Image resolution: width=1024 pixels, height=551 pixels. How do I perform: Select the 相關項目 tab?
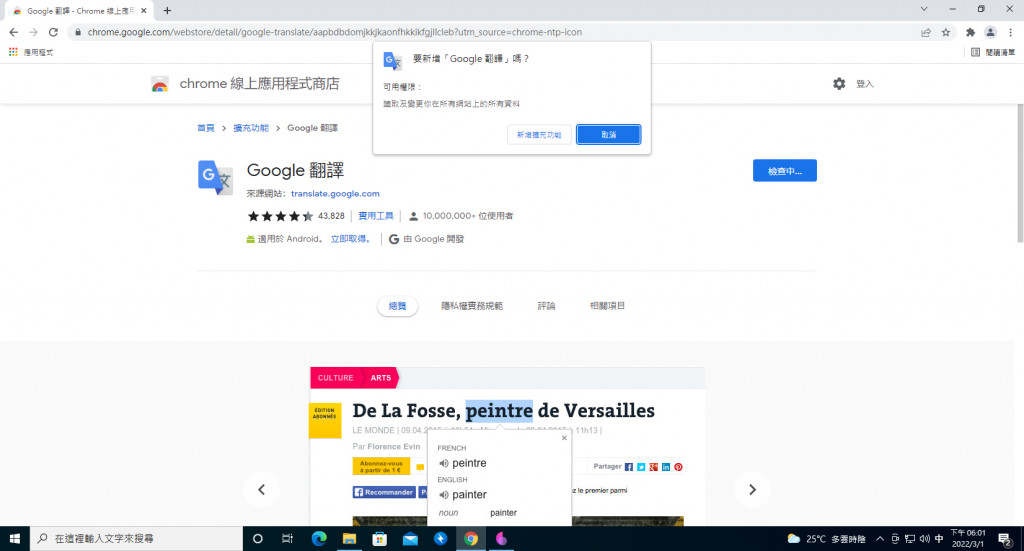click(607, 306)
